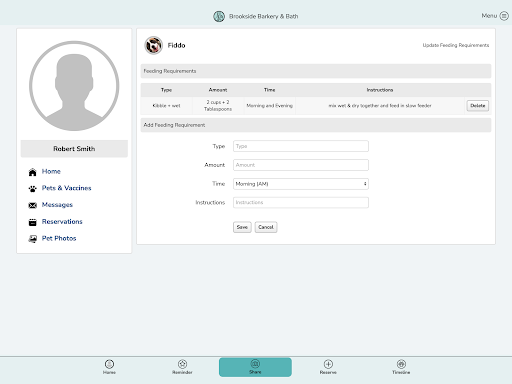512x384 pixels.
Task: Focus the Instructions input field
Action: pos(301,202)
